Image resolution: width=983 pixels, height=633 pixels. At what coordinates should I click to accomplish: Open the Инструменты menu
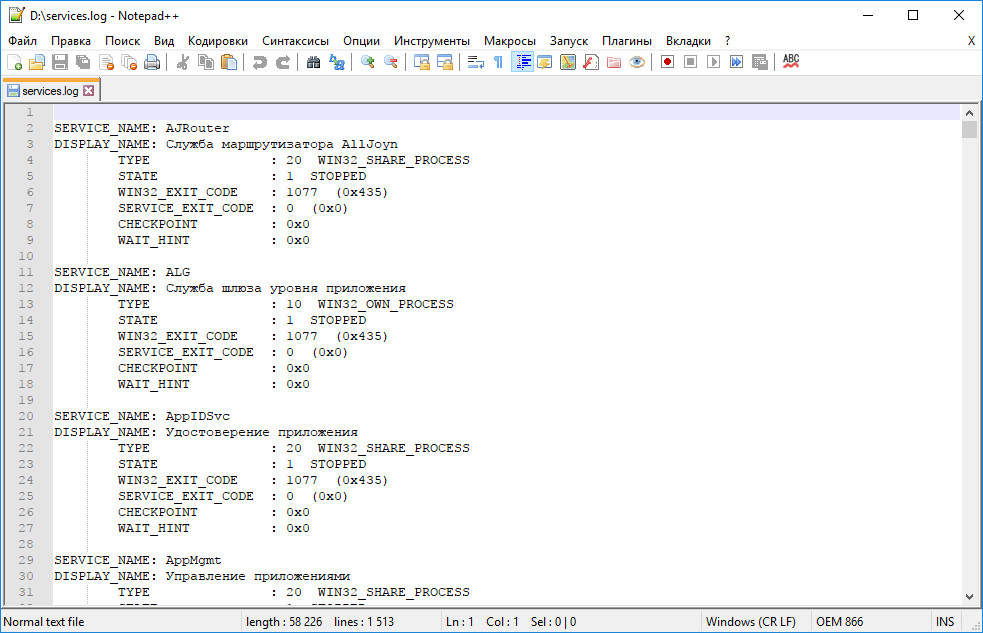click(432, 41)
